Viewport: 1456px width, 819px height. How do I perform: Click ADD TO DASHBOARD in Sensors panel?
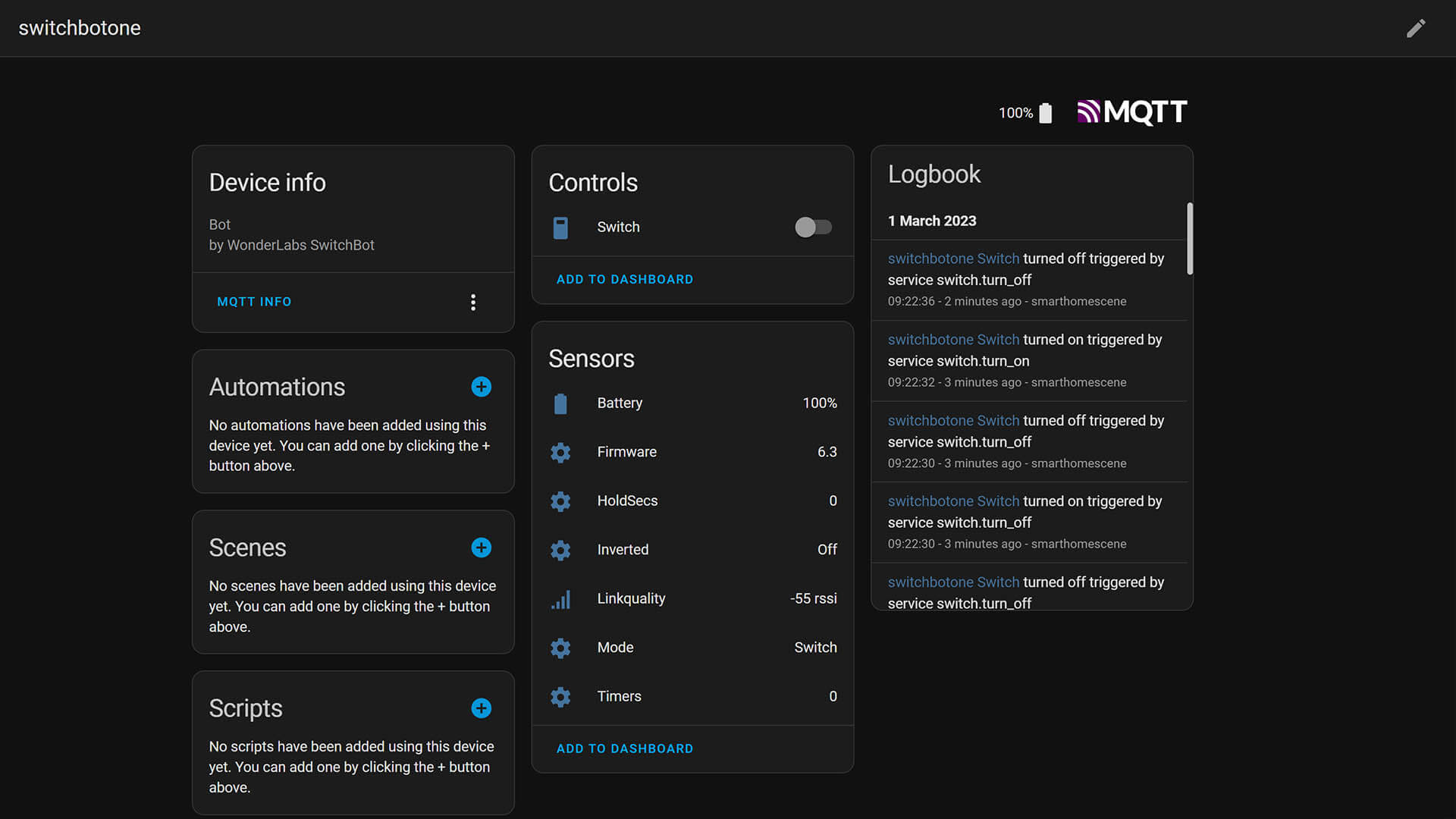[x=625, y=749]
